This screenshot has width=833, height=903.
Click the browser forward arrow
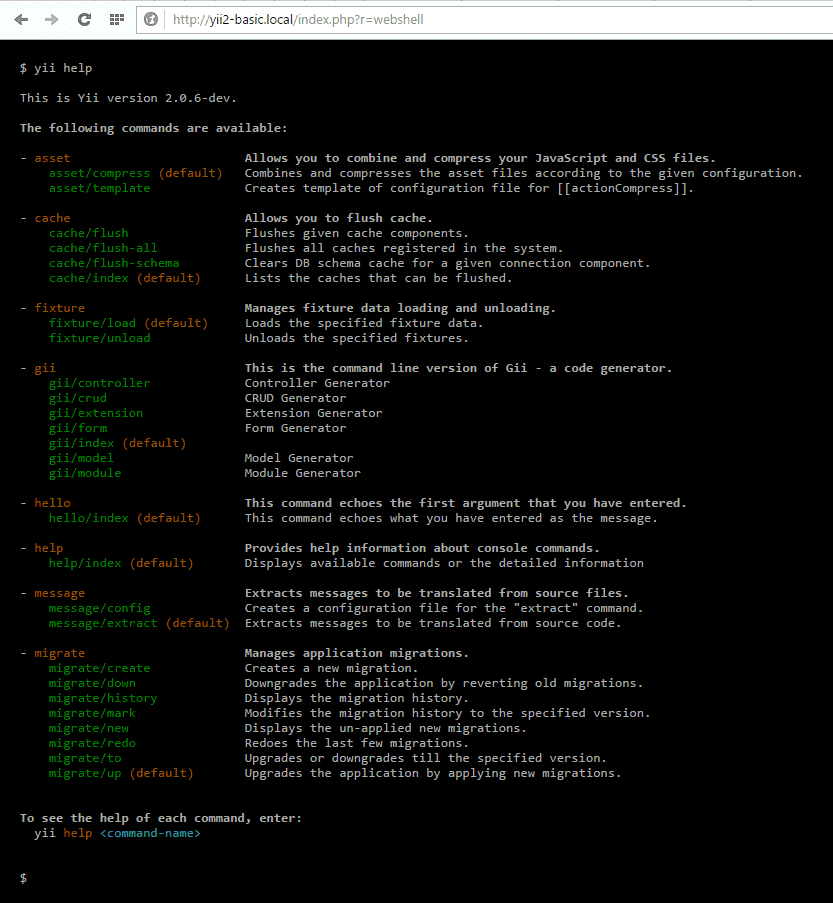(52, 20)
